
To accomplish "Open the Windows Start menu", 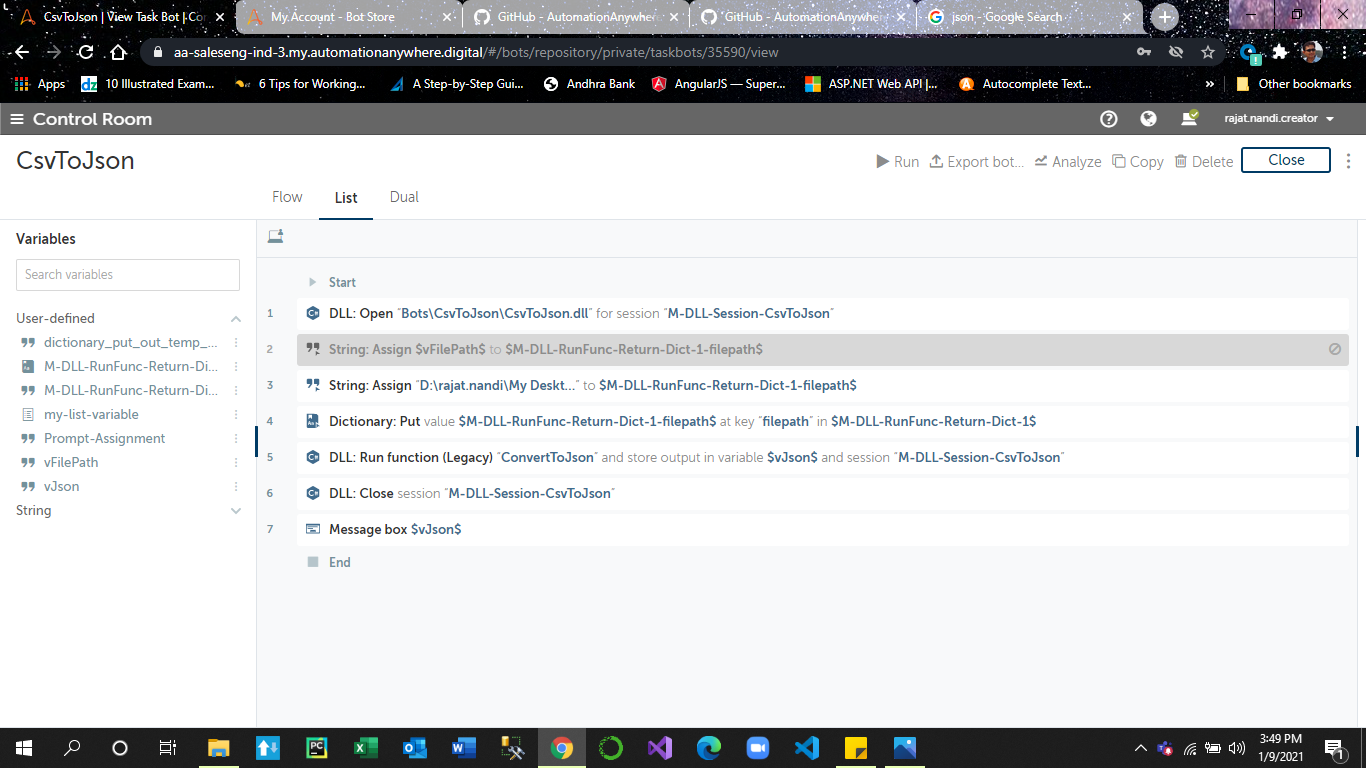I will 24,748.
